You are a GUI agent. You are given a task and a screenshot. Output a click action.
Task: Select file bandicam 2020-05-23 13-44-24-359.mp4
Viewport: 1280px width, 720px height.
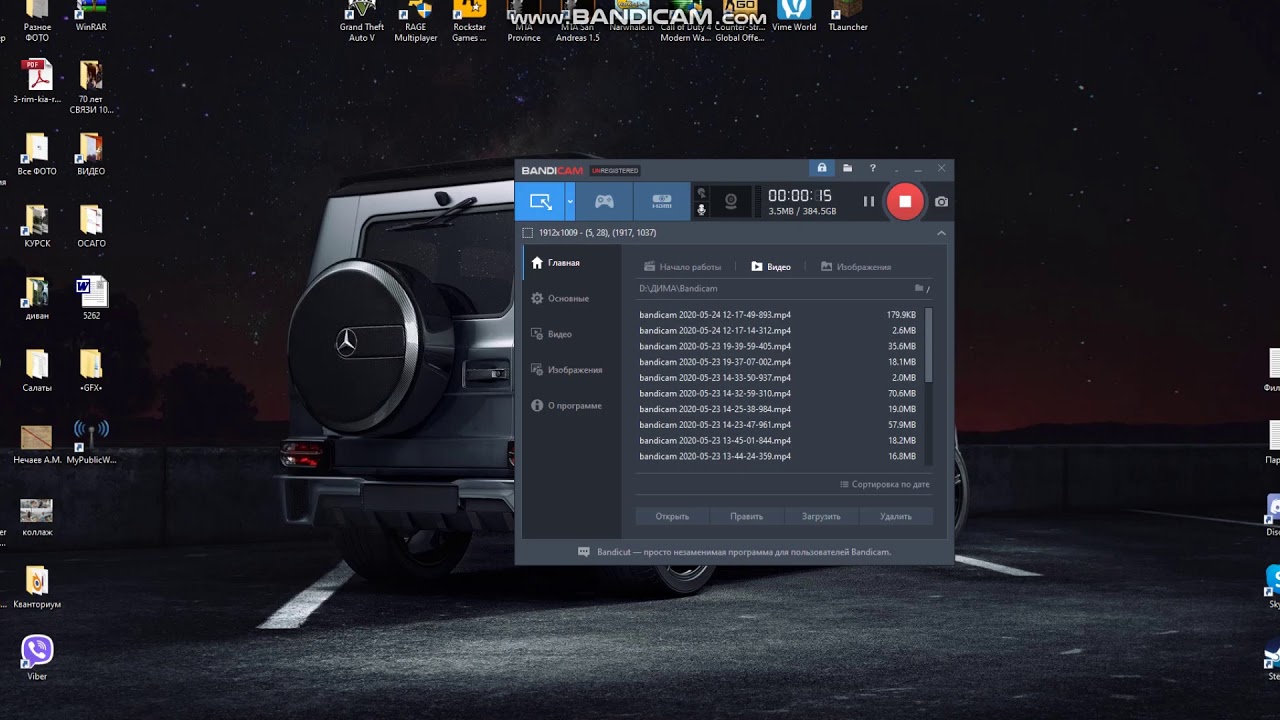pyautogui.click(x=779, y=456)
